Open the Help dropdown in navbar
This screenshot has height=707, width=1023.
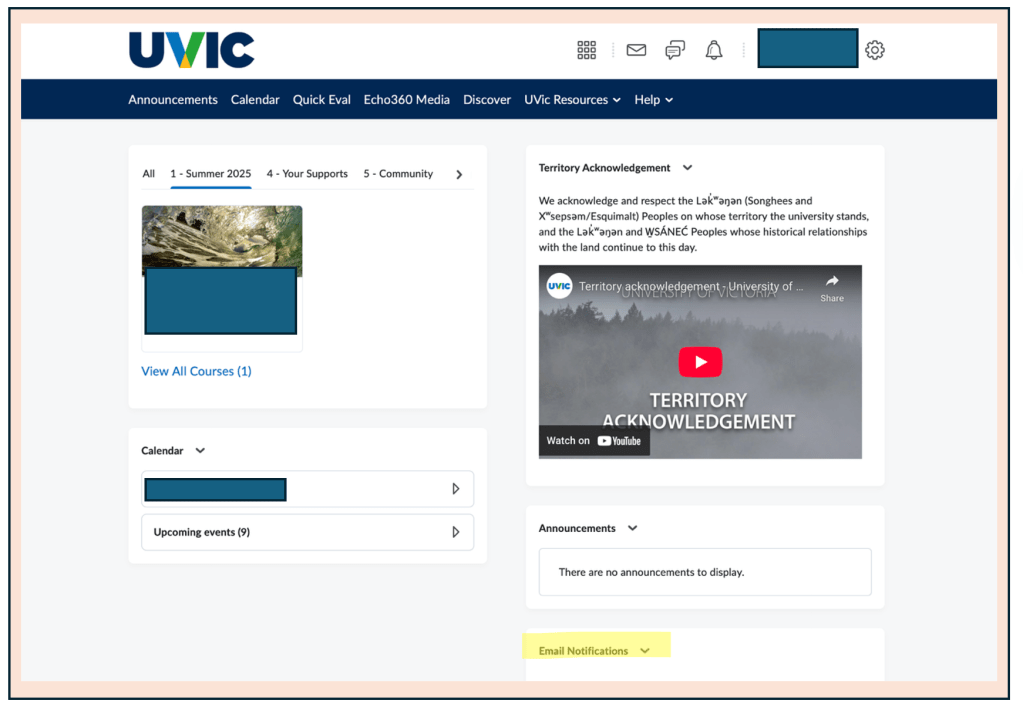(x=653, y=100)
